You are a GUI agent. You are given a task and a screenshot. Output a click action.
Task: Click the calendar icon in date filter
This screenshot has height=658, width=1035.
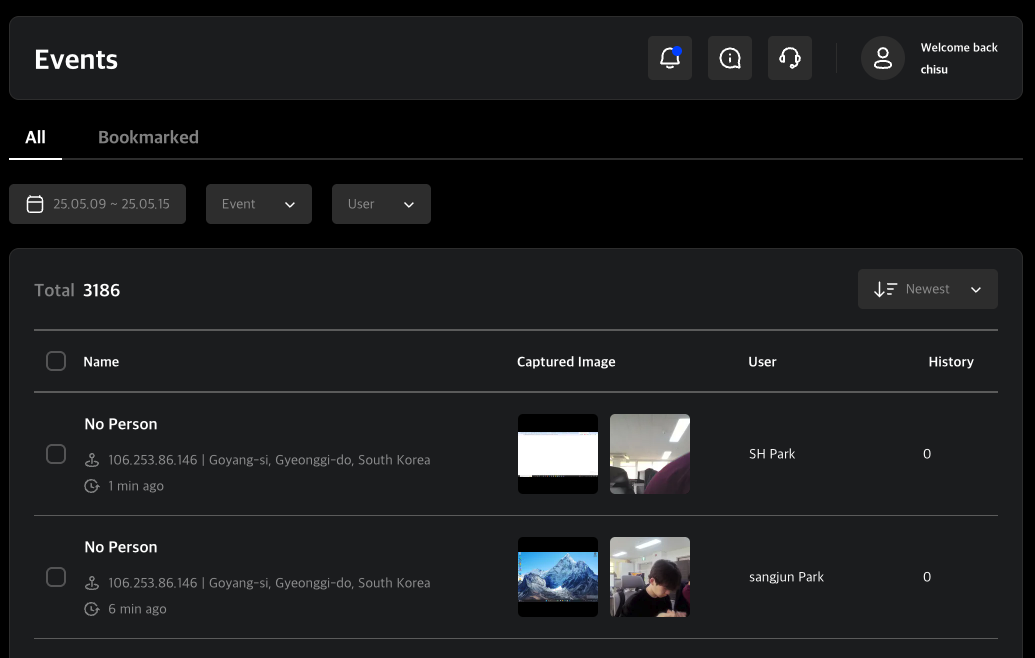point(35,204)
